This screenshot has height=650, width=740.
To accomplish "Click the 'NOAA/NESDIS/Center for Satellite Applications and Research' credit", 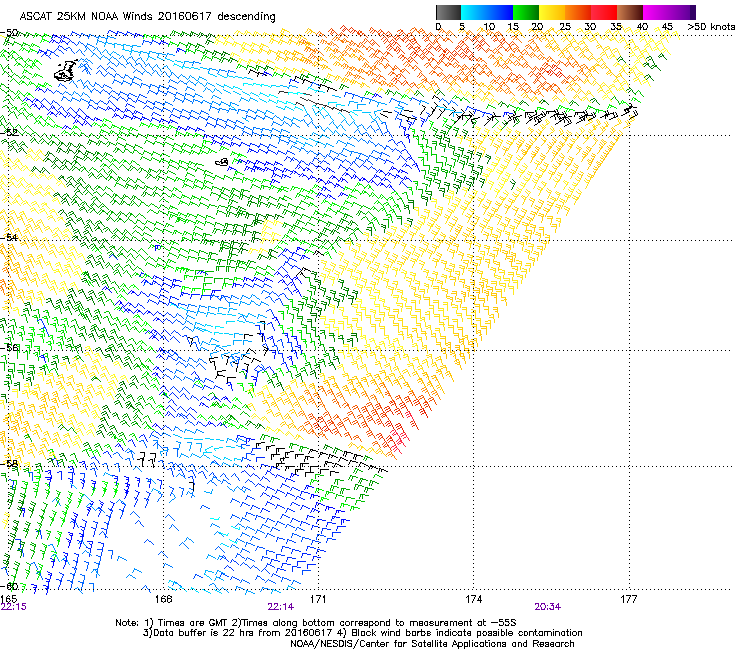I will point(432,644).
